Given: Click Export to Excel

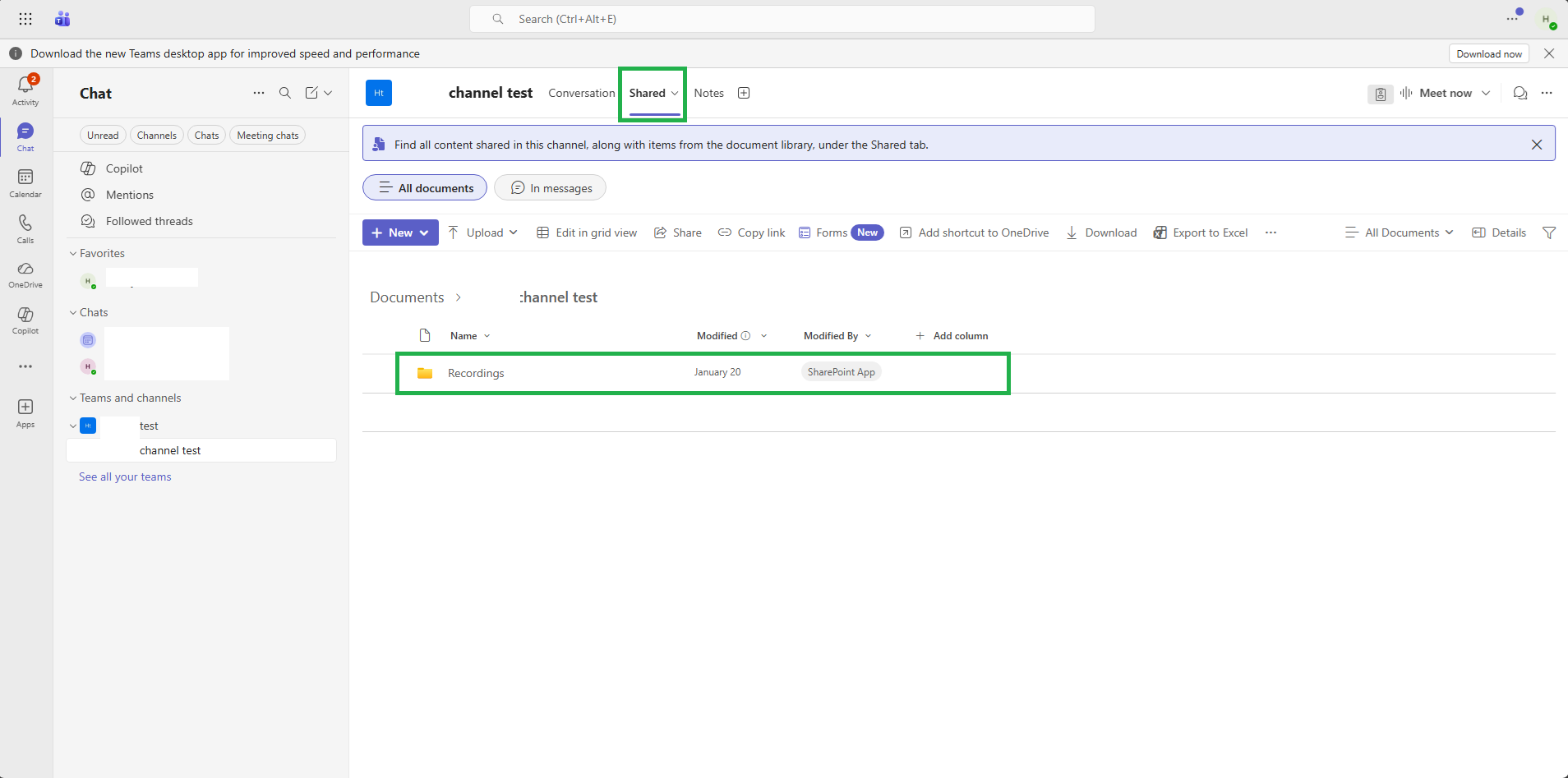Looking at the screenshot, I should tap(1201, 232).
